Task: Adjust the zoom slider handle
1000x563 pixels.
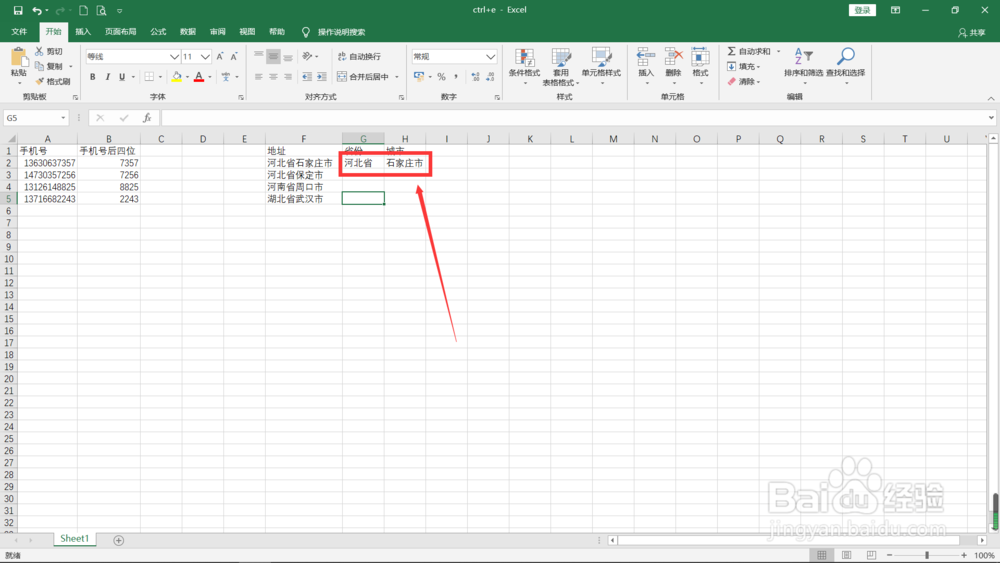Action: pyautogui.click(x=927, y=555)
